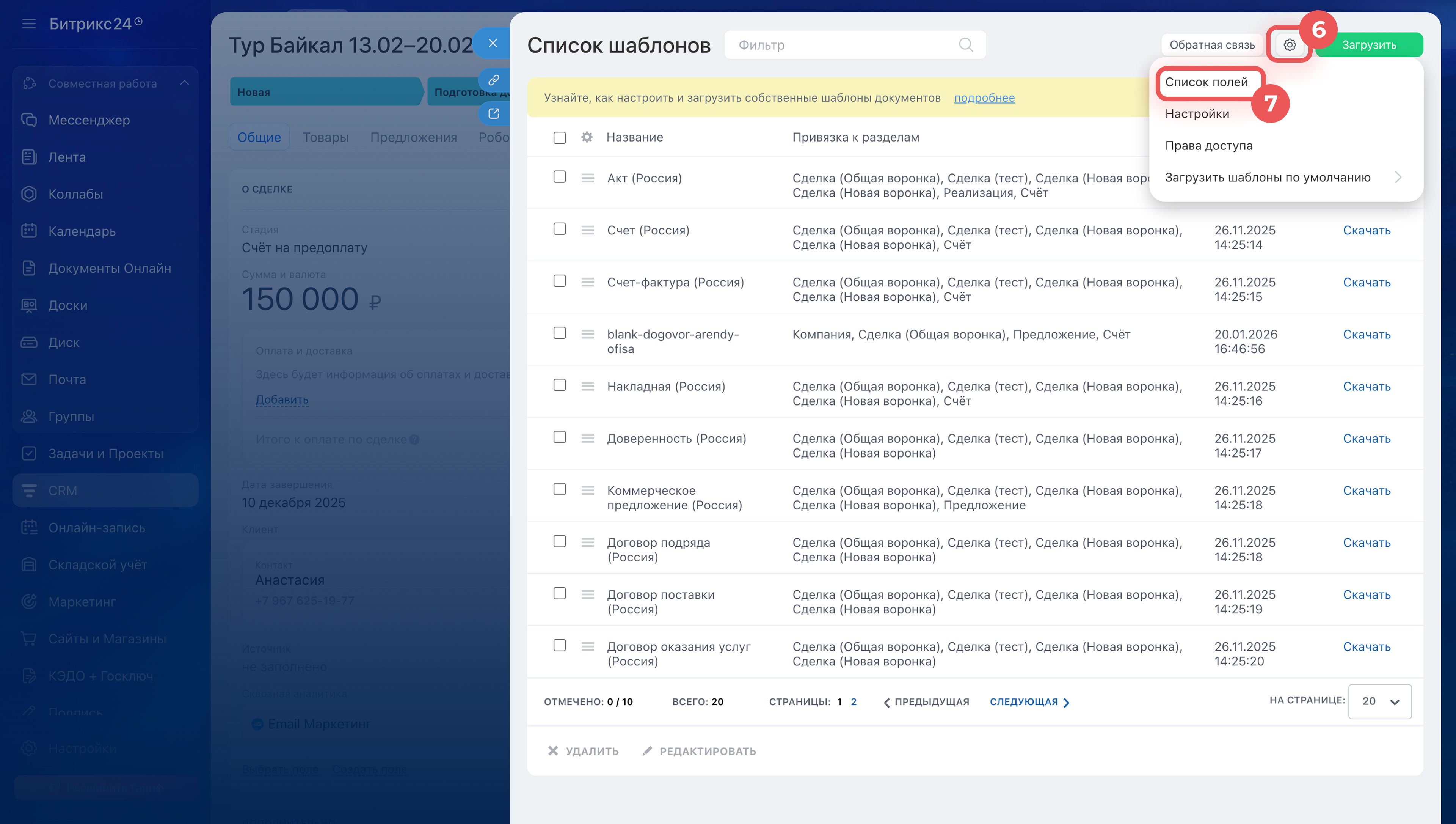Toggle the select-all checkbox in the table header
The width and height of the screenshot is (1456, 824).
click(x=559, y=137)
